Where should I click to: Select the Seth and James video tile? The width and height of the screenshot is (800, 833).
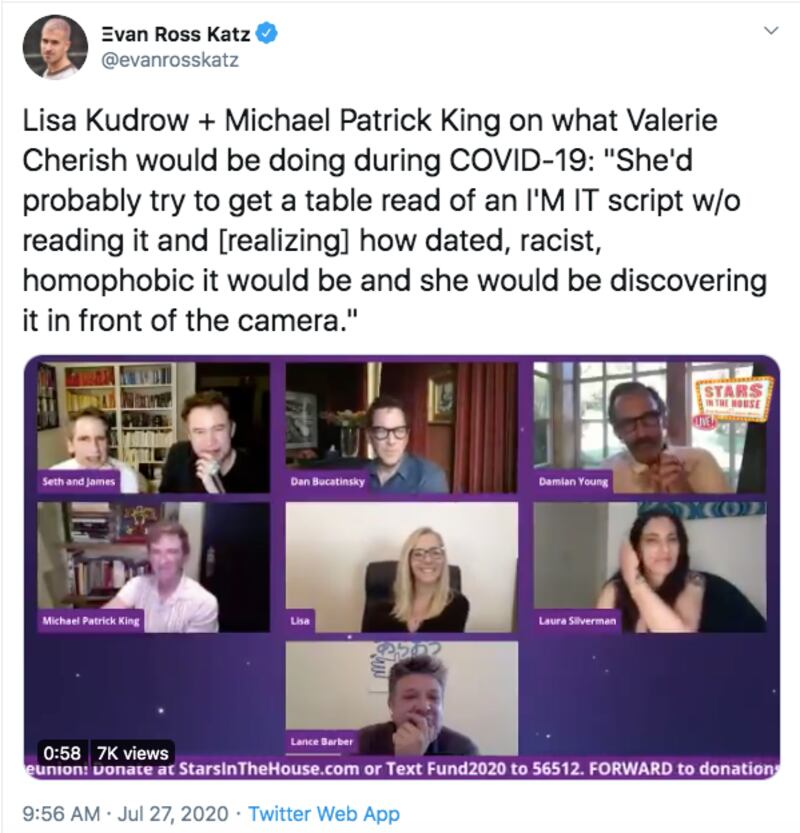coord(154,428)
